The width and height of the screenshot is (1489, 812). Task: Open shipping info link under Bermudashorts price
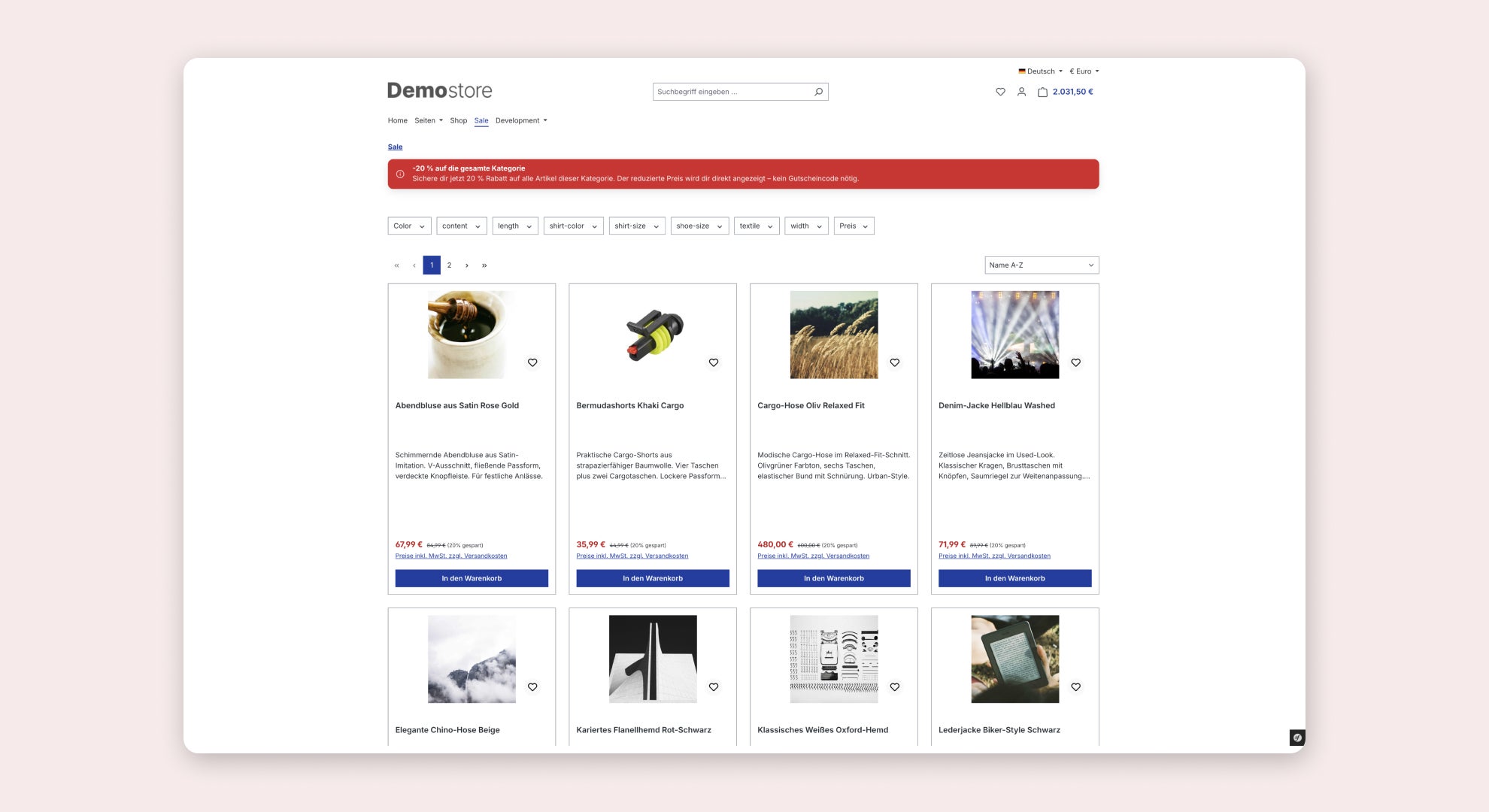coord(632,556)
